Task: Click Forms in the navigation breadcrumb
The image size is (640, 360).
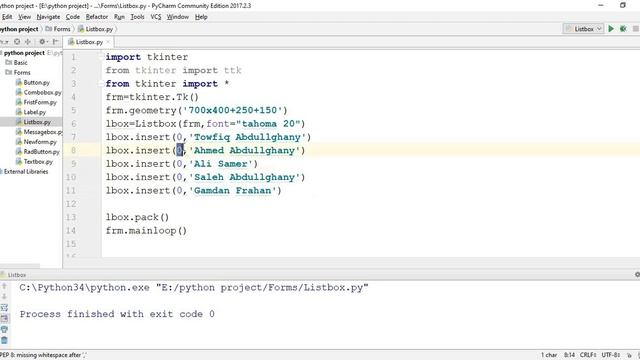Action: (58, 29)
